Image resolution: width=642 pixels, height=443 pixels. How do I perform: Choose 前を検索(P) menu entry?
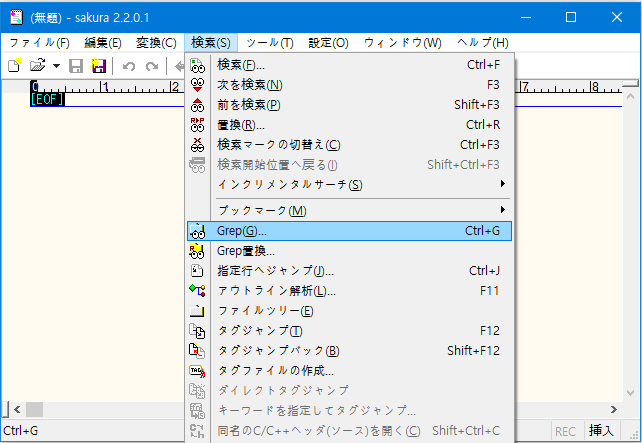349,105
